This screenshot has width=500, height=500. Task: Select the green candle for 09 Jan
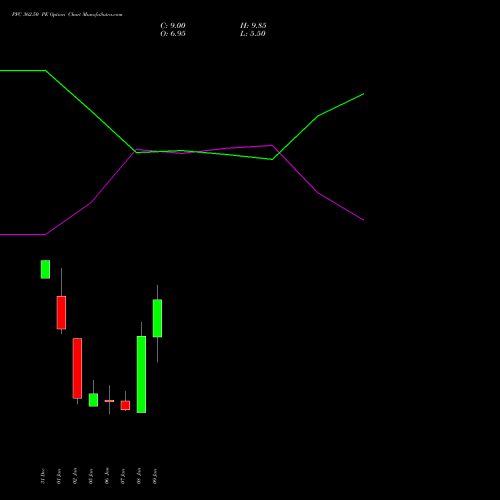[x=157, y=318]
